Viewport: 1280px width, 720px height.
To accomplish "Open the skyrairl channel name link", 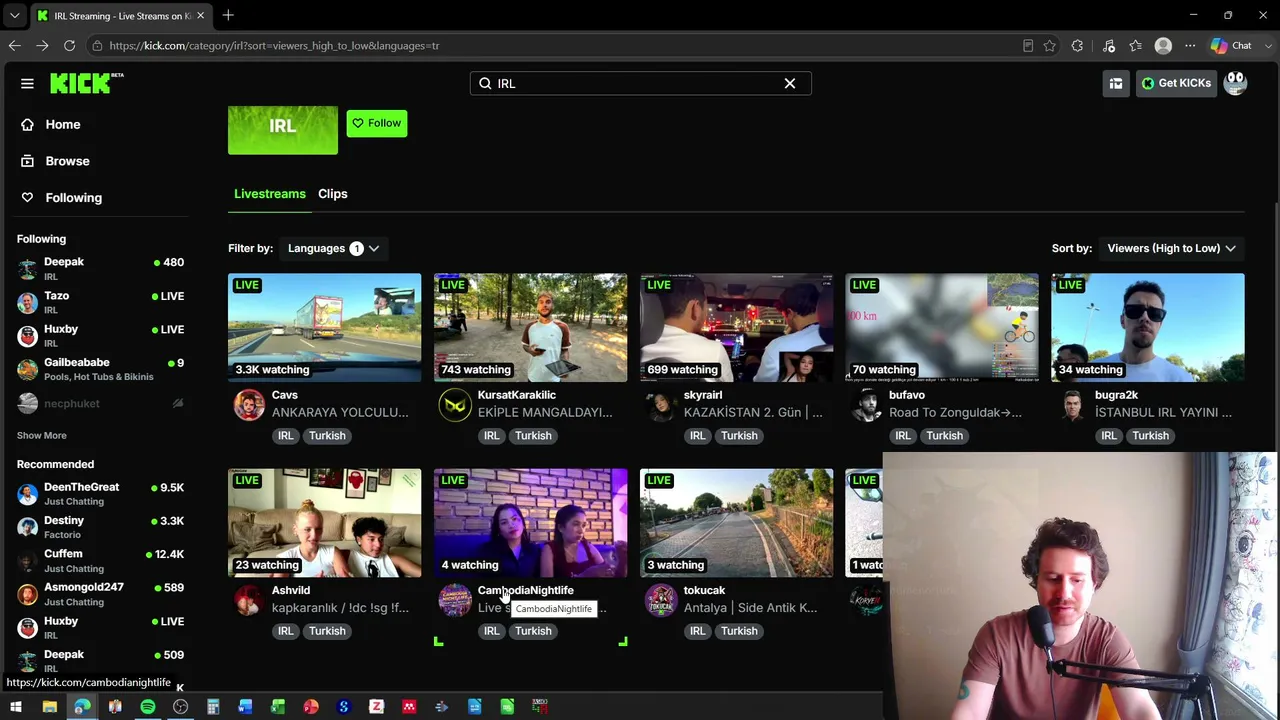I will tap(703, 395).
